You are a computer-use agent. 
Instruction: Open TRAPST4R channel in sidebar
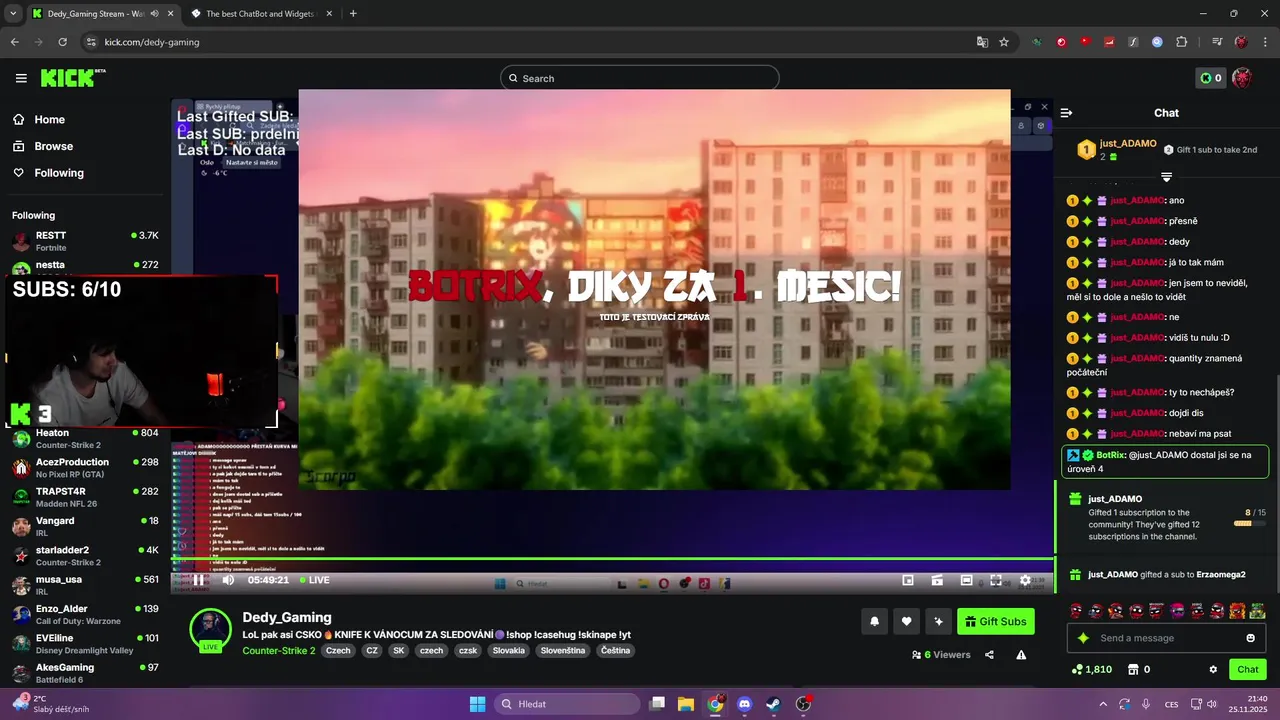(85, 497)
